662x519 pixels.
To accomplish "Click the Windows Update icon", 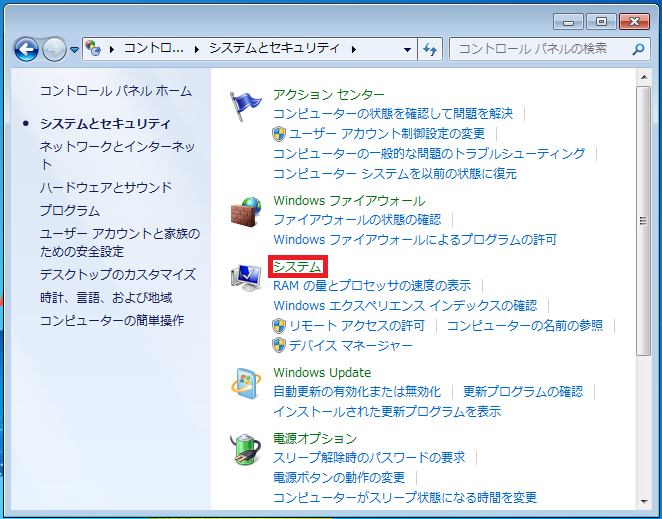I will tap(246, 384).
